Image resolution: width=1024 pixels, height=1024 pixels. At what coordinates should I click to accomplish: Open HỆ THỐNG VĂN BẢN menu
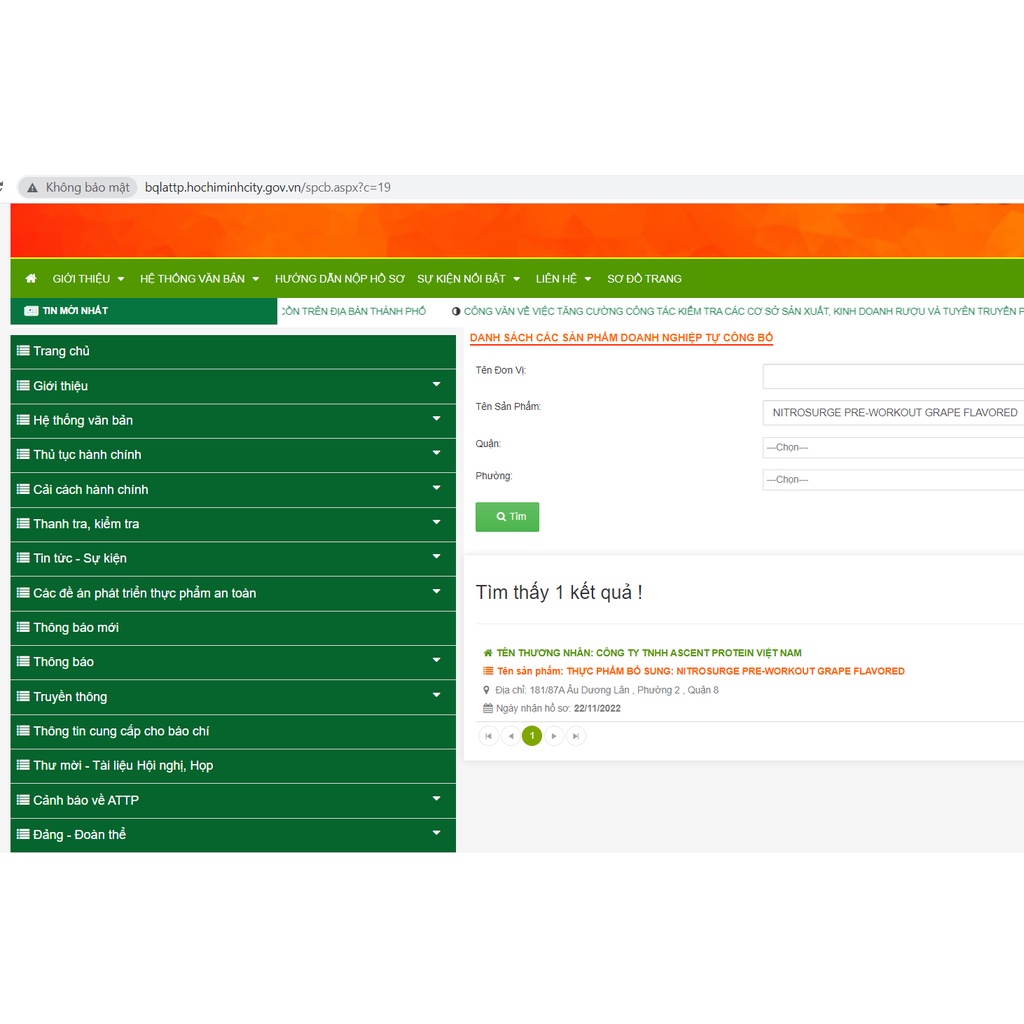(199, 279)
